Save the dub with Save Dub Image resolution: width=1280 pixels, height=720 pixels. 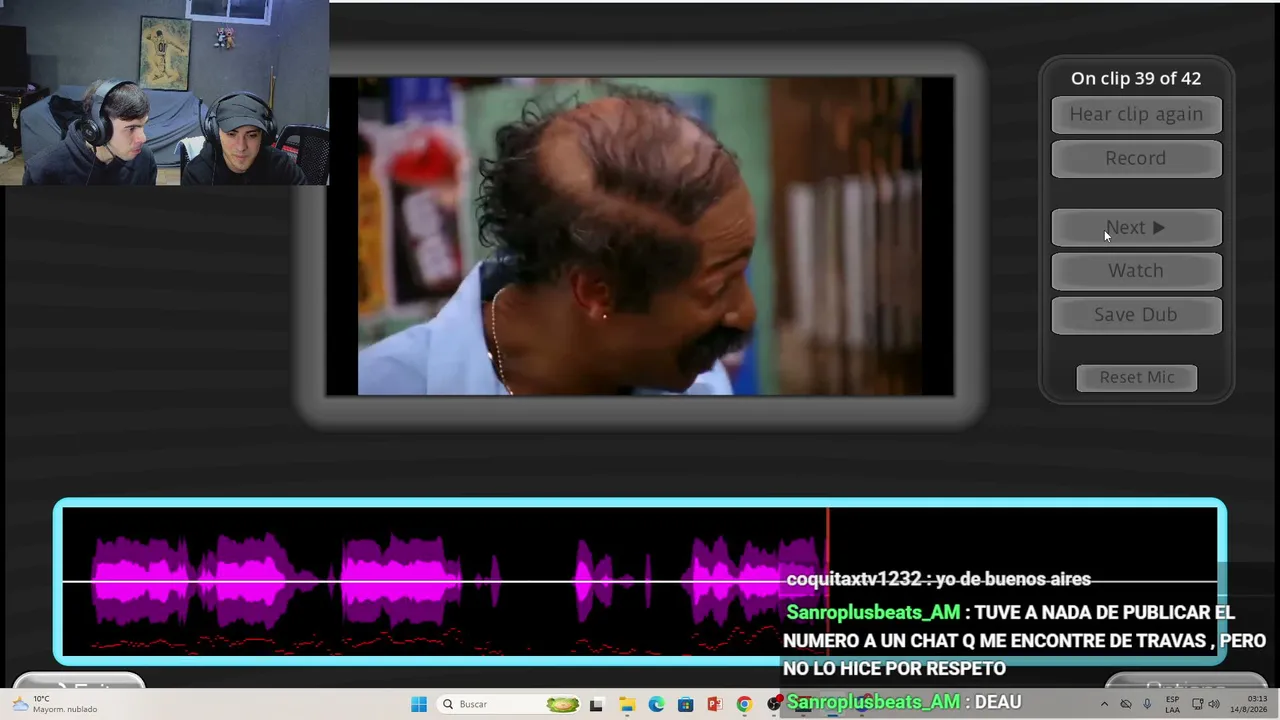click(1136, 315)
